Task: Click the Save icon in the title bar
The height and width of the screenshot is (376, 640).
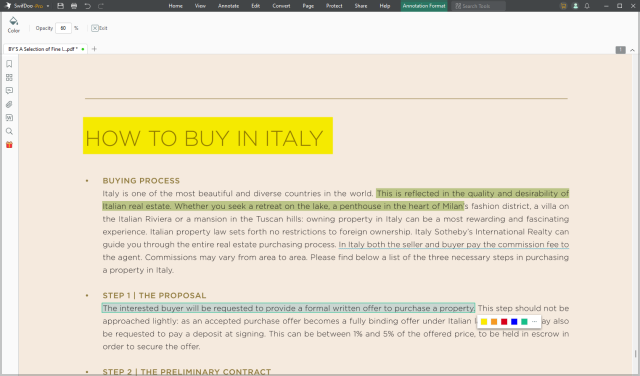Action: pyautogui.click(x=60, y=6)
